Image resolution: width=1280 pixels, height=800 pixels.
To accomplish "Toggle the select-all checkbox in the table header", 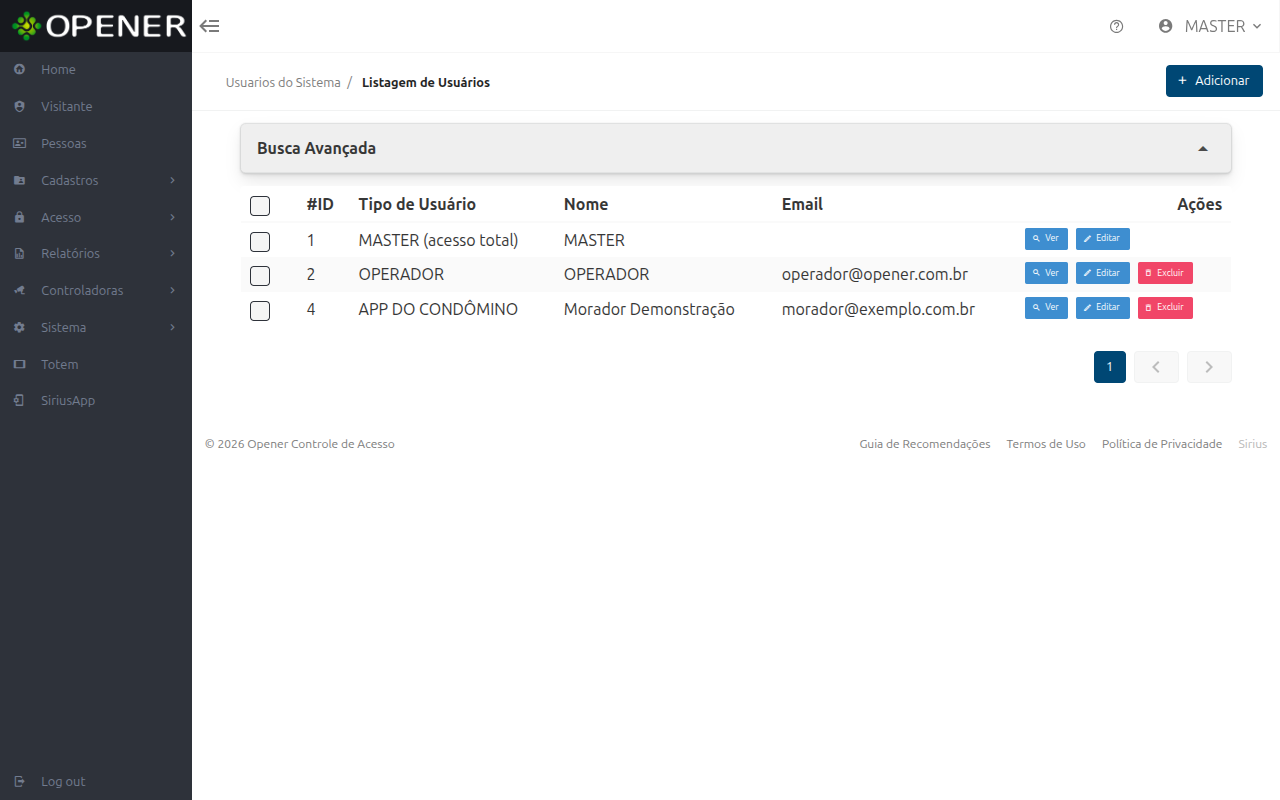I will pyautogui.click(x=260, y=206).
